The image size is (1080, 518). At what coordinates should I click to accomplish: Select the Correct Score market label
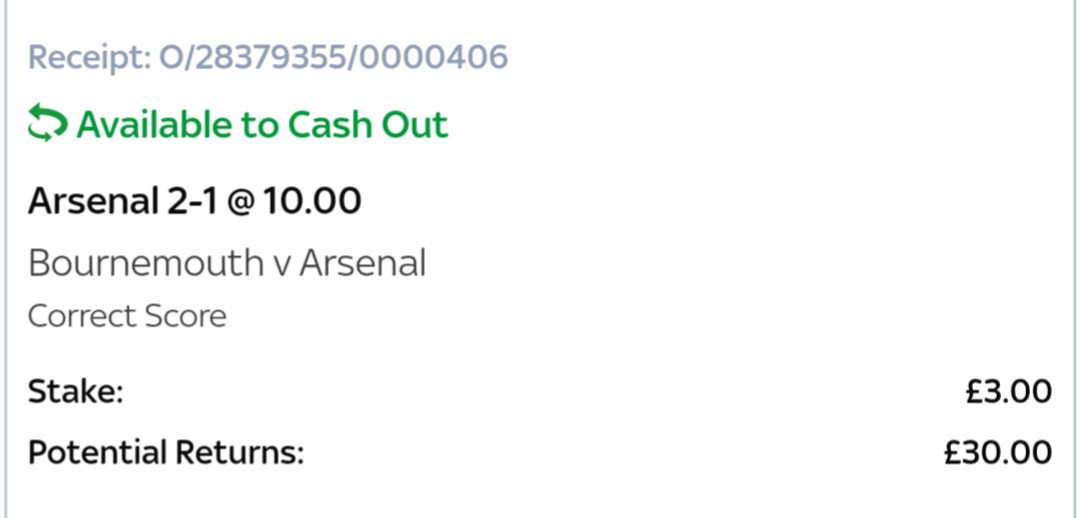127,317
